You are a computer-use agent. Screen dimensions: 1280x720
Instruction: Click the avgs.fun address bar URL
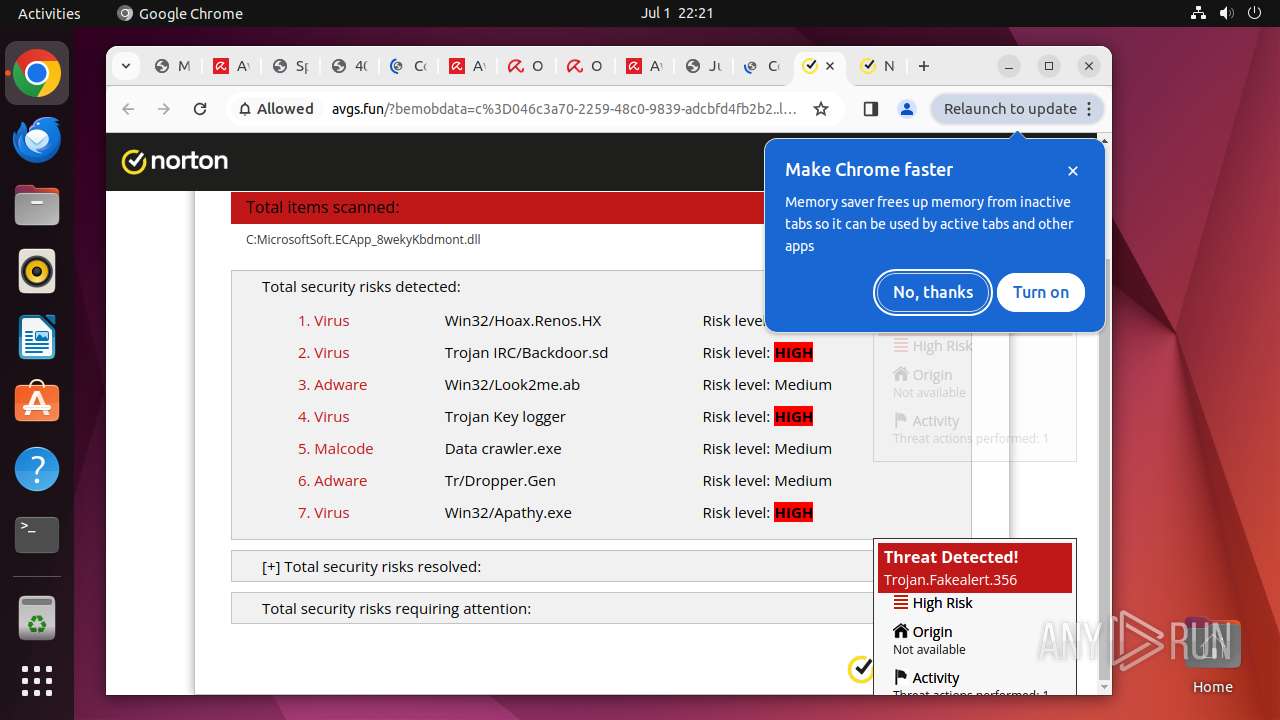pos(564,109)
